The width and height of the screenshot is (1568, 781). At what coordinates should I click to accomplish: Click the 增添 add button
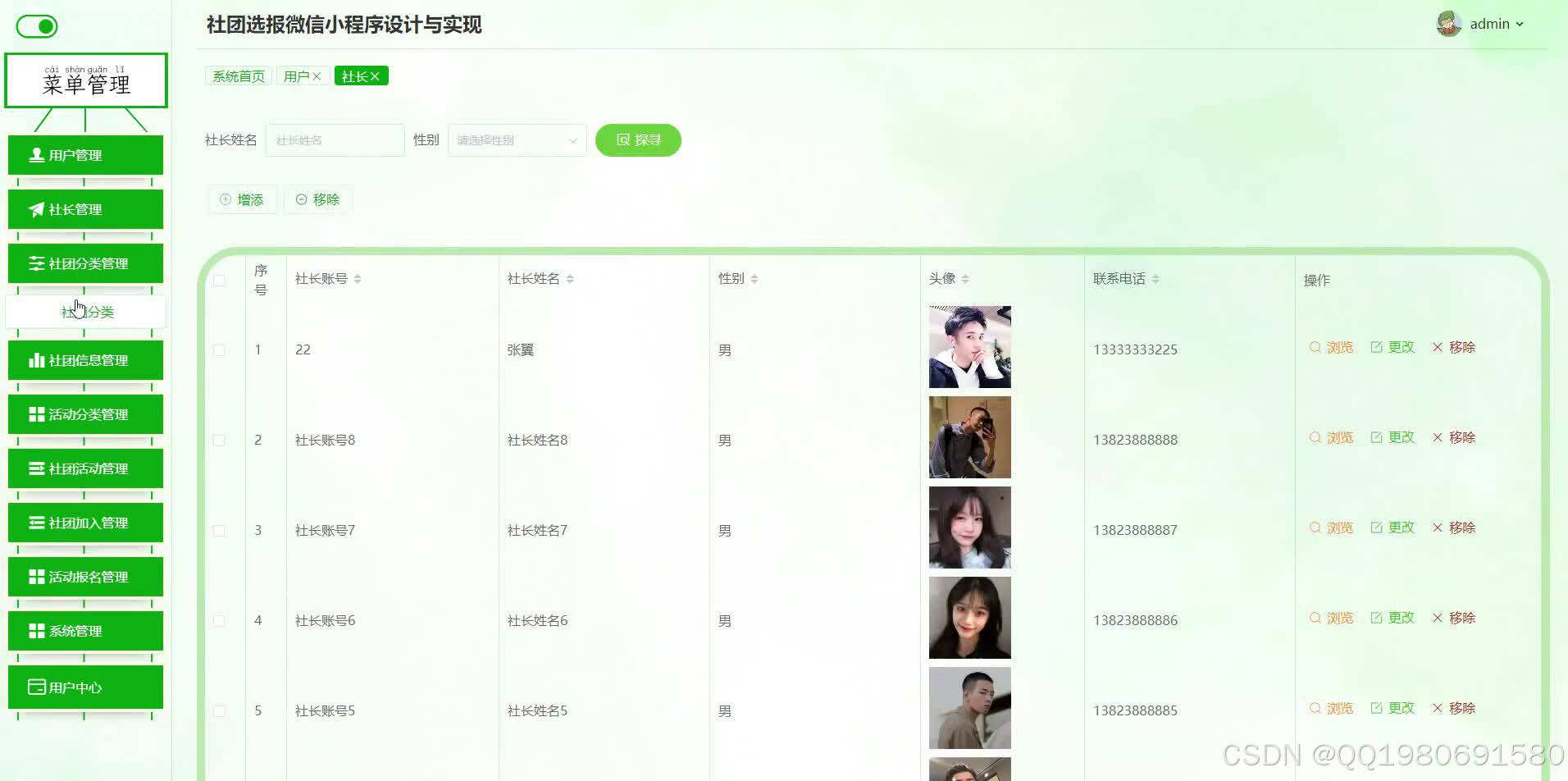coord(242,199)
